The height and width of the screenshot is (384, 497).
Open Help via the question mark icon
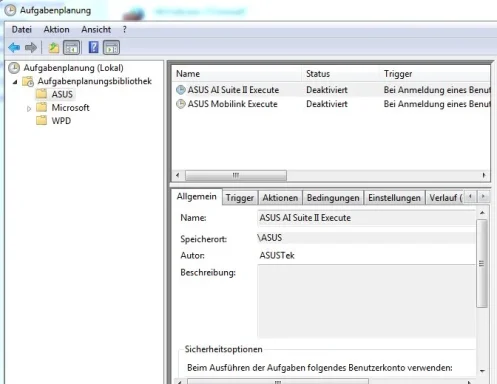tap(94, 47)
